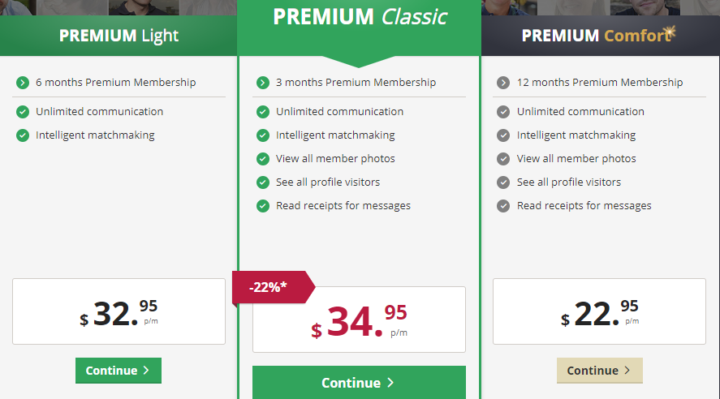Image resolution: width=720 pixels, height=399 pixels.
Task: Click the green check beside Read receipts for messages in Classic
Action: (x=263, y=206)
